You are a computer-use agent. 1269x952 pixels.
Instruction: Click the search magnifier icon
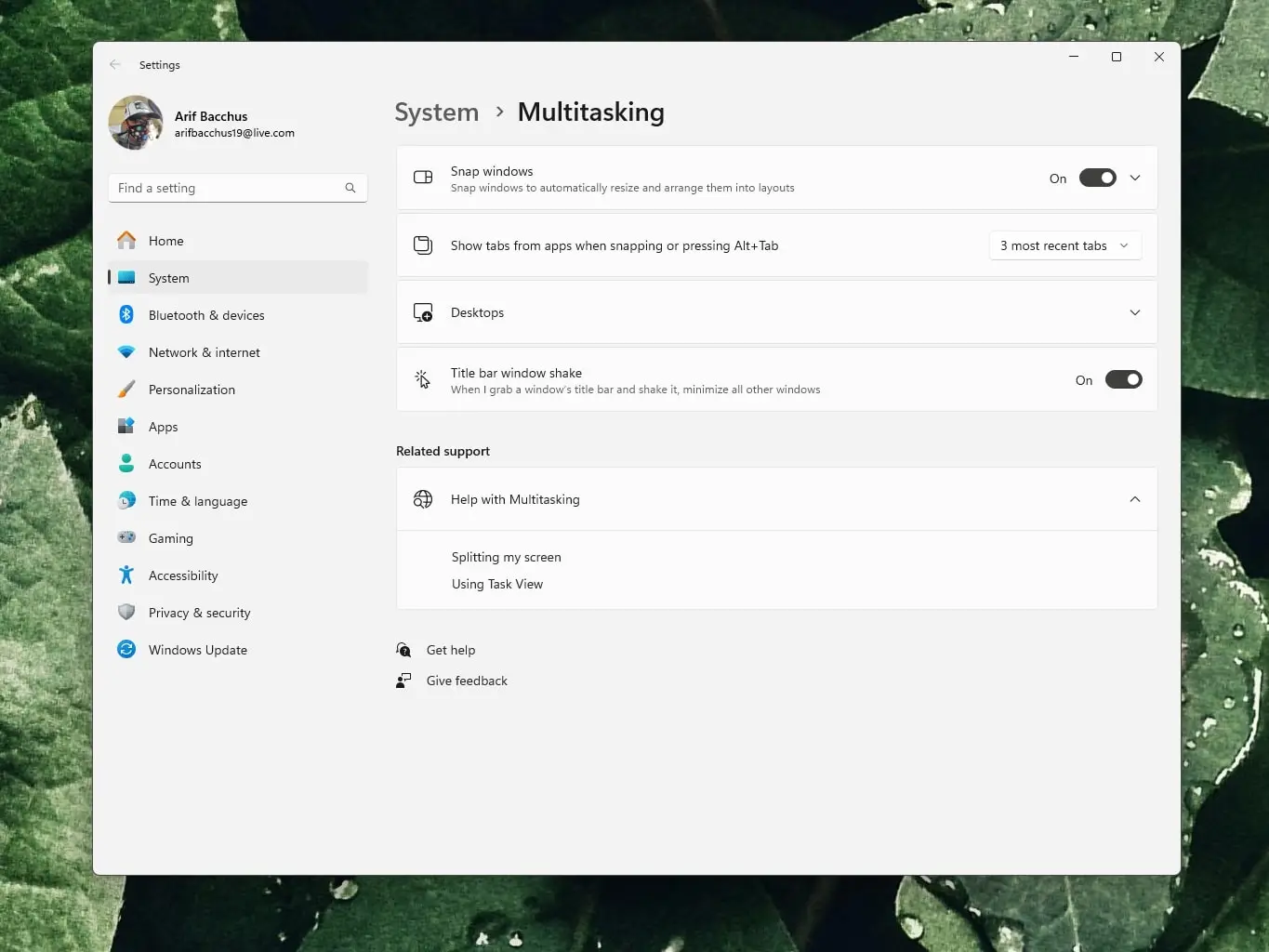pos(350,188)
